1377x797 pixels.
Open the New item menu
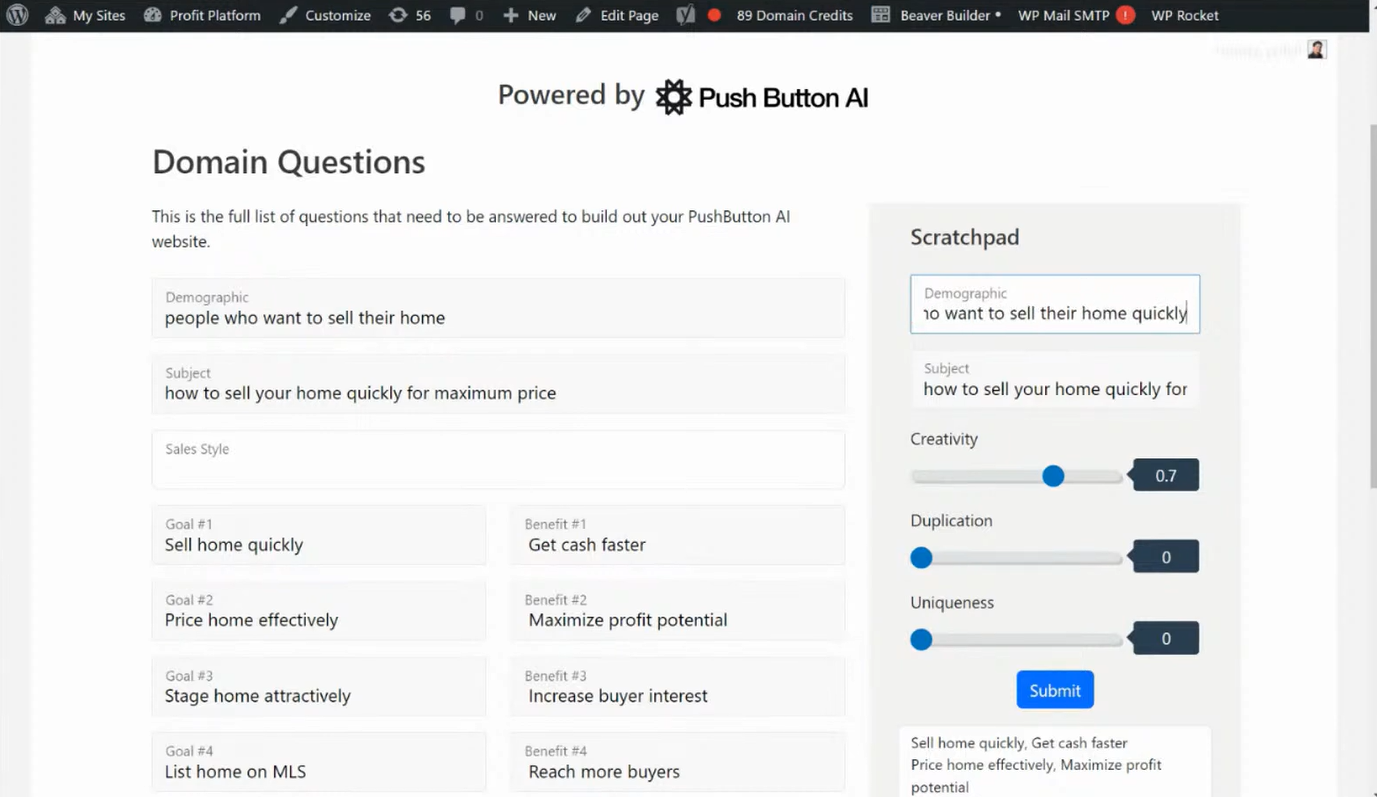(528, 15)
